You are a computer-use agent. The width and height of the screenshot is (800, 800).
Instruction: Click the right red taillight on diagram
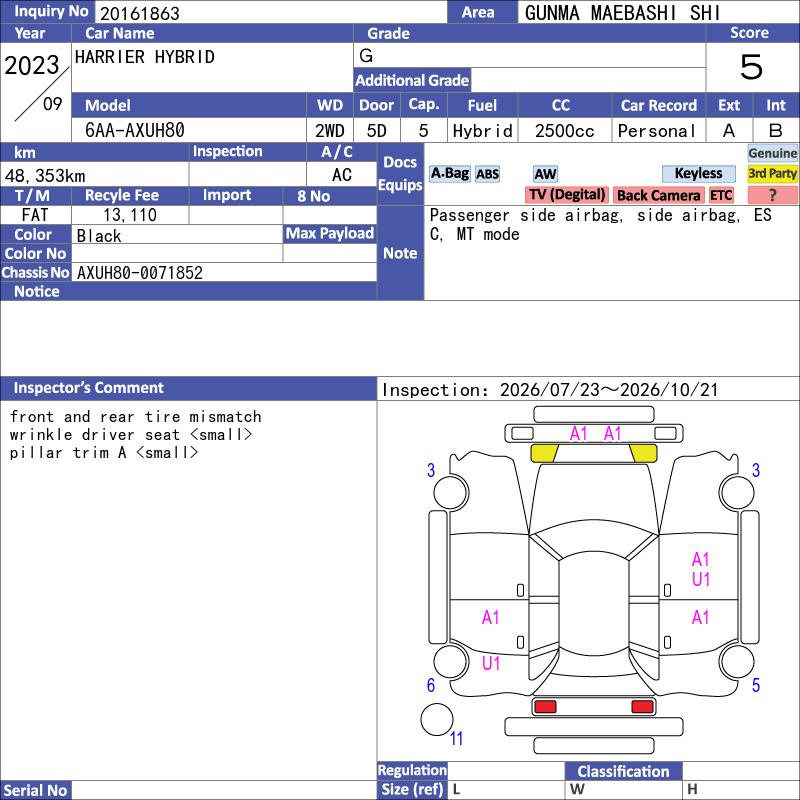(642, 706)
